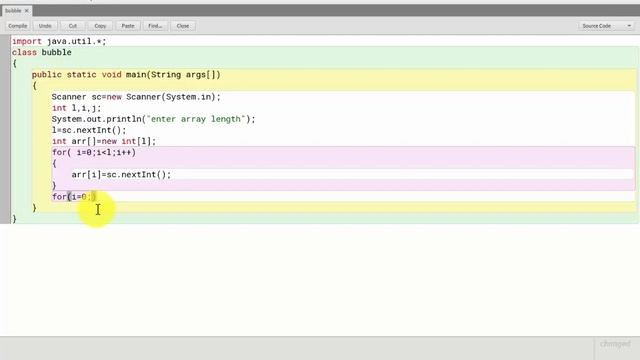
Task: Click the Paste button
Action: tap(128, 26)
